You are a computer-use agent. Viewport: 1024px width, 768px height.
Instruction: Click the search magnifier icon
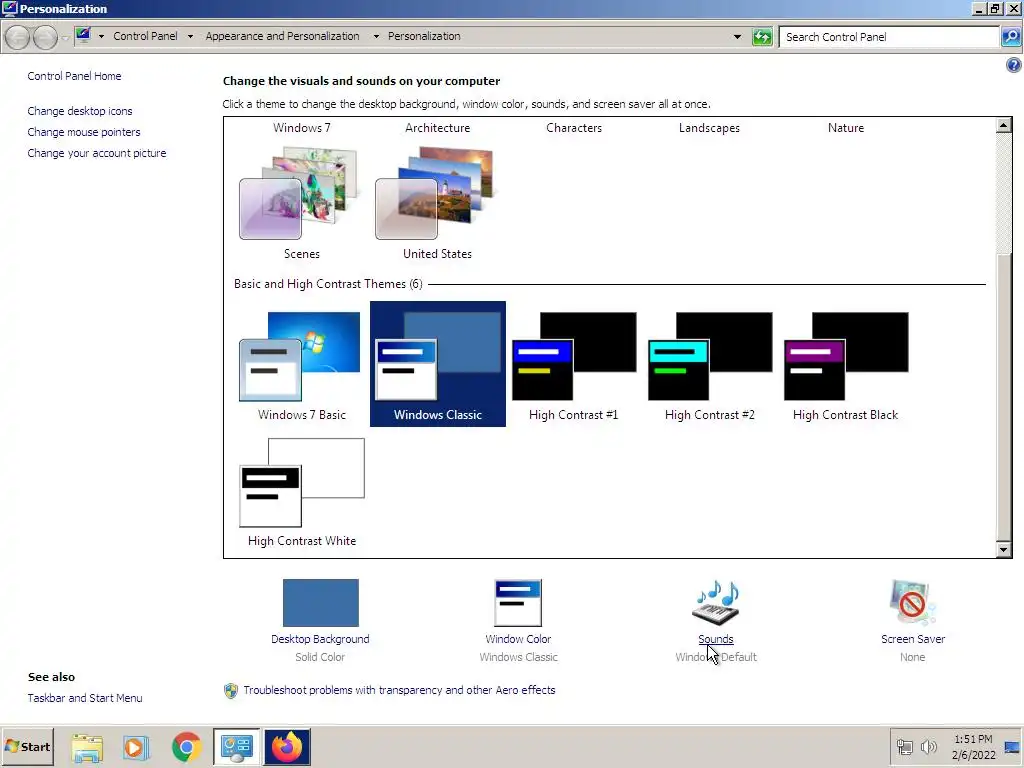(1010, 37)
